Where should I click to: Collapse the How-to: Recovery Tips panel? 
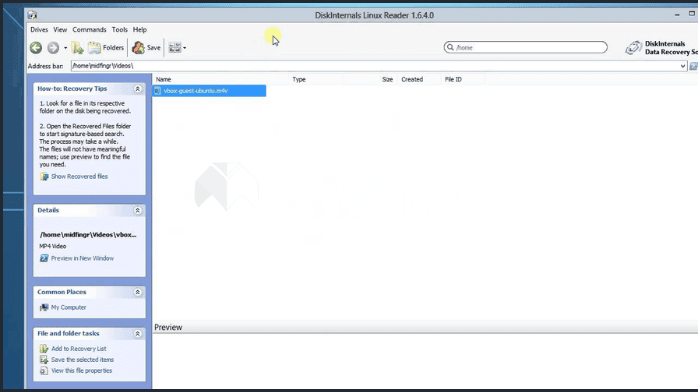point(138,89)
